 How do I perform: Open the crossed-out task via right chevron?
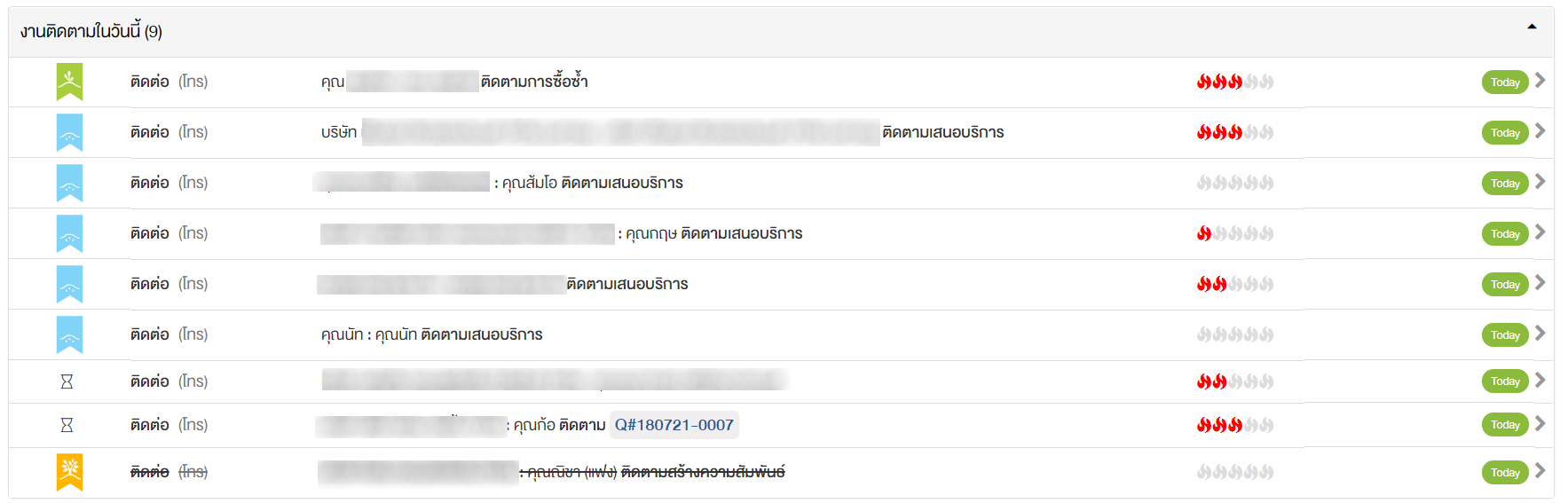point(1540,471)
